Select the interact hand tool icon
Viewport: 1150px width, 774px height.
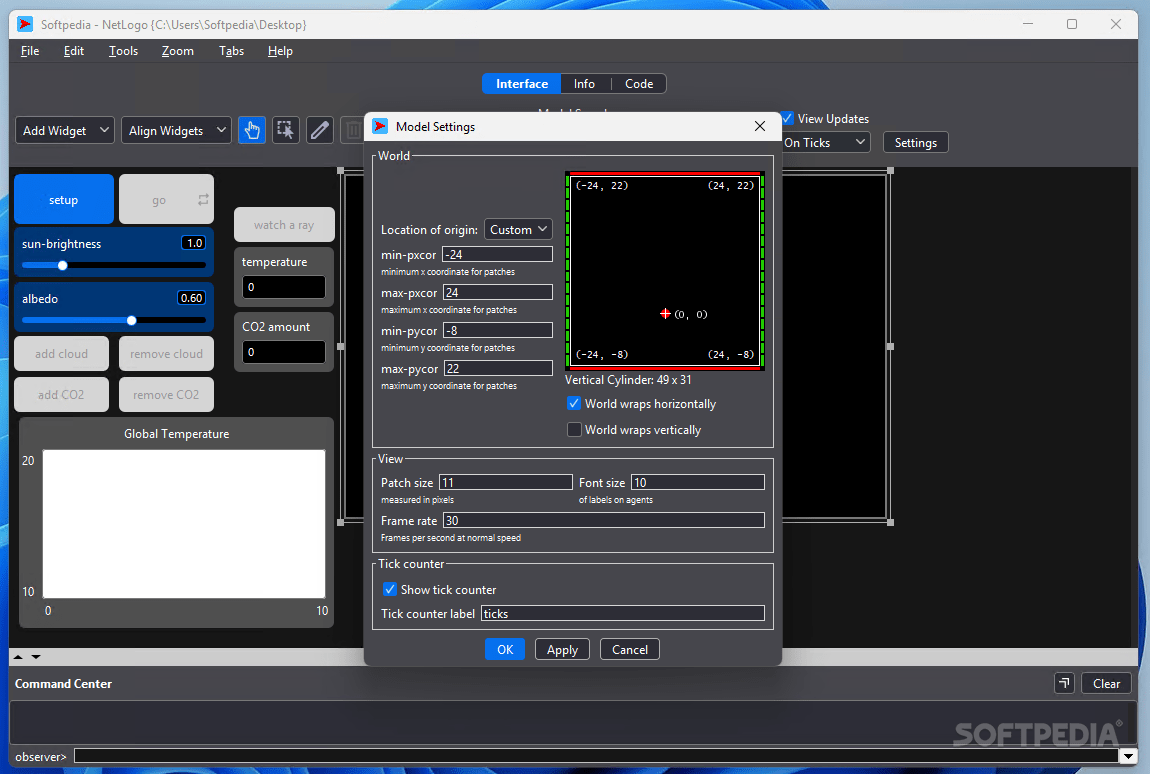click(252, 131)
